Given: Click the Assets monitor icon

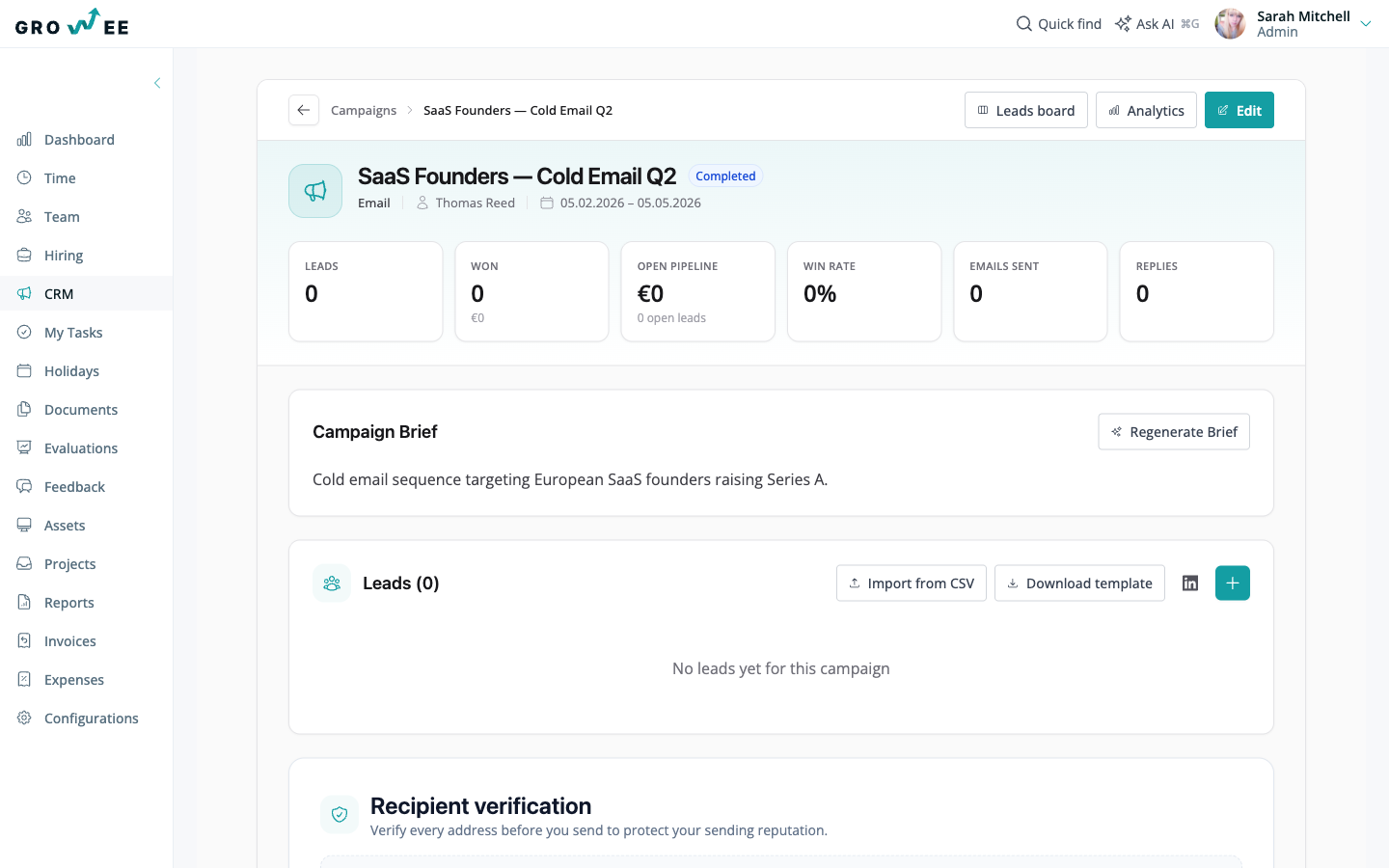Looking at the screenshot, I should tap(24, 526).
